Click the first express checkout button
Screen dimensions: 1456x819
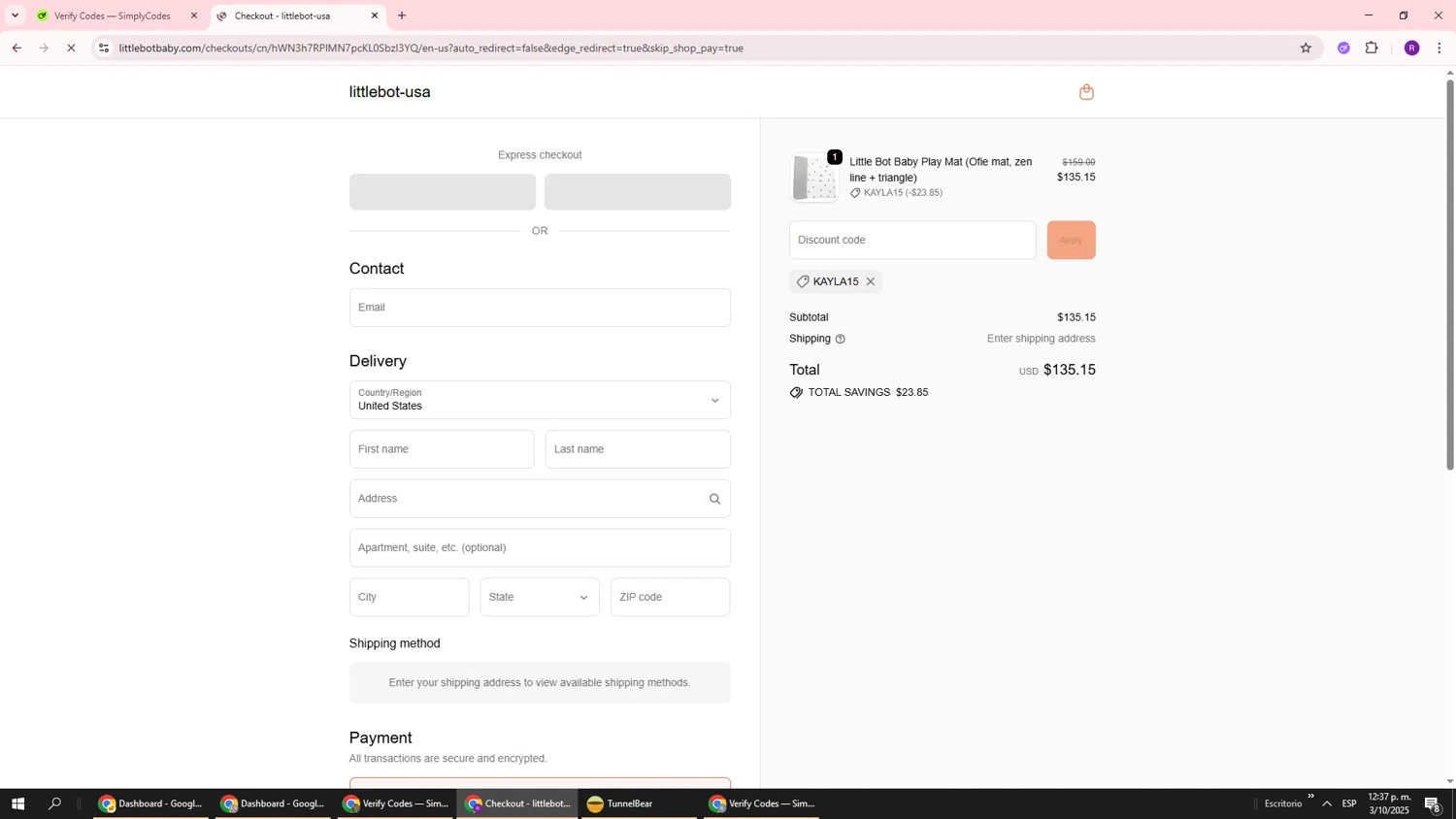pyautogui.click(x=443, y=192)
